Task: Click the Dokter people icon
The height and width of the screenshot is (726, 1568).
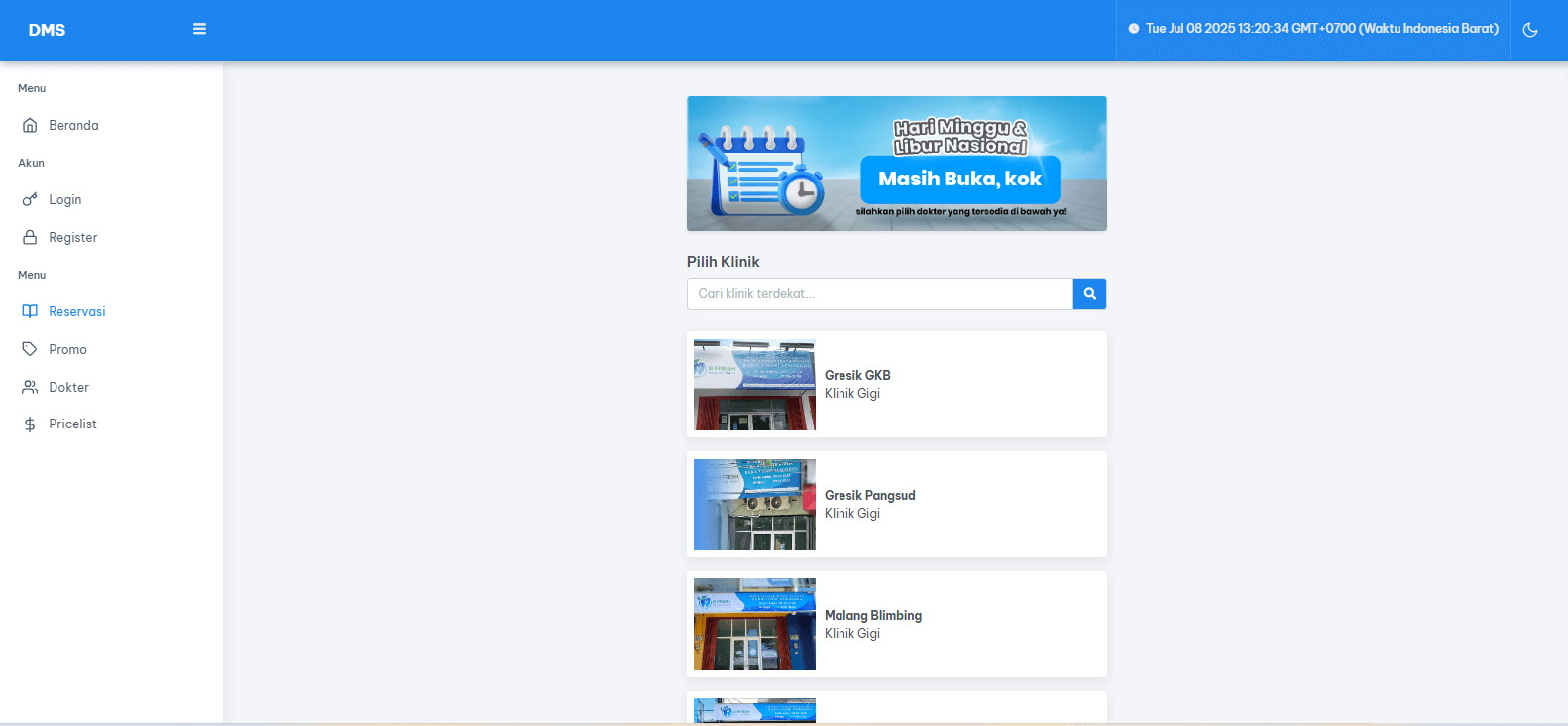Action: tap(30, 387)
